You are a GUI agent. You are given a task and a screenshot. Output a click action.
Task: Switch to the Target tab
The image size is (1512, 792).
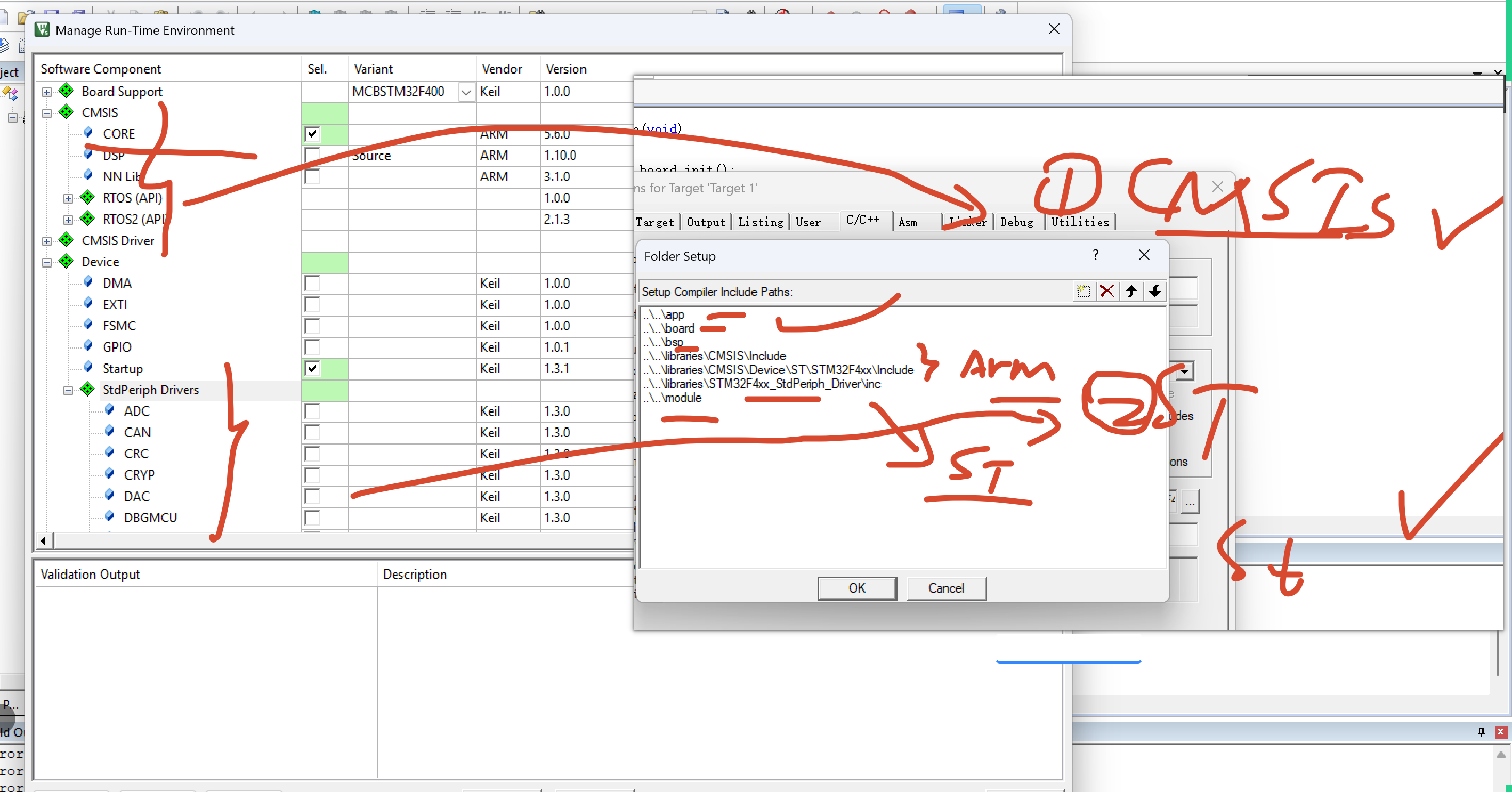[x=655, y=222]
